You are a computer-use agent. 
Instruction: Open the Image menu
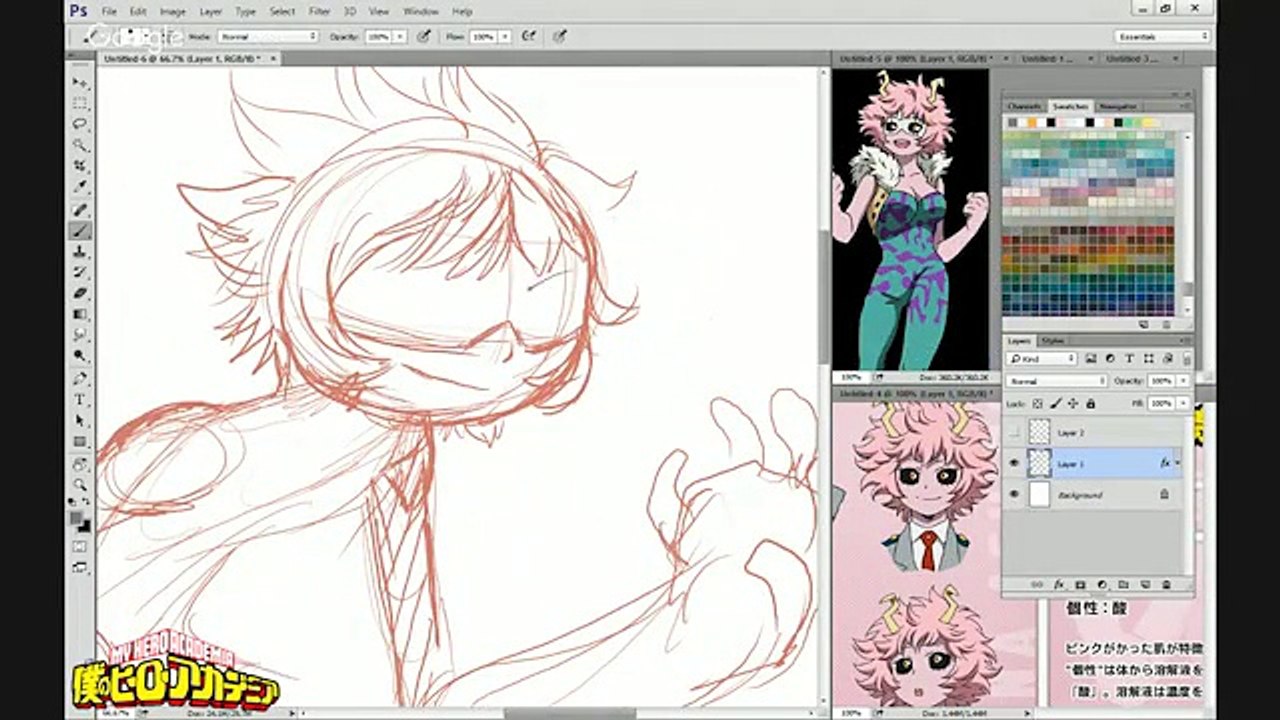tap(172, 12)
